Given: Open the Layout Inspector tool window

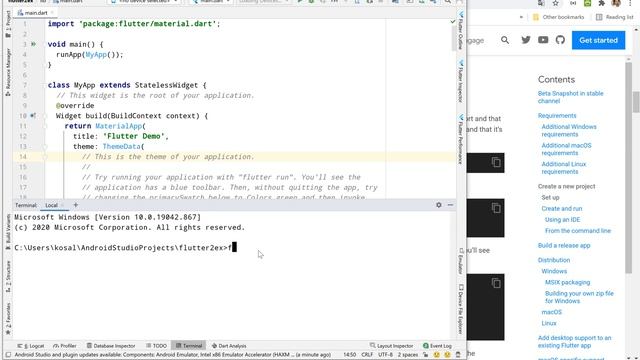Looking at the screenshot, I should (x=391, y=346).
